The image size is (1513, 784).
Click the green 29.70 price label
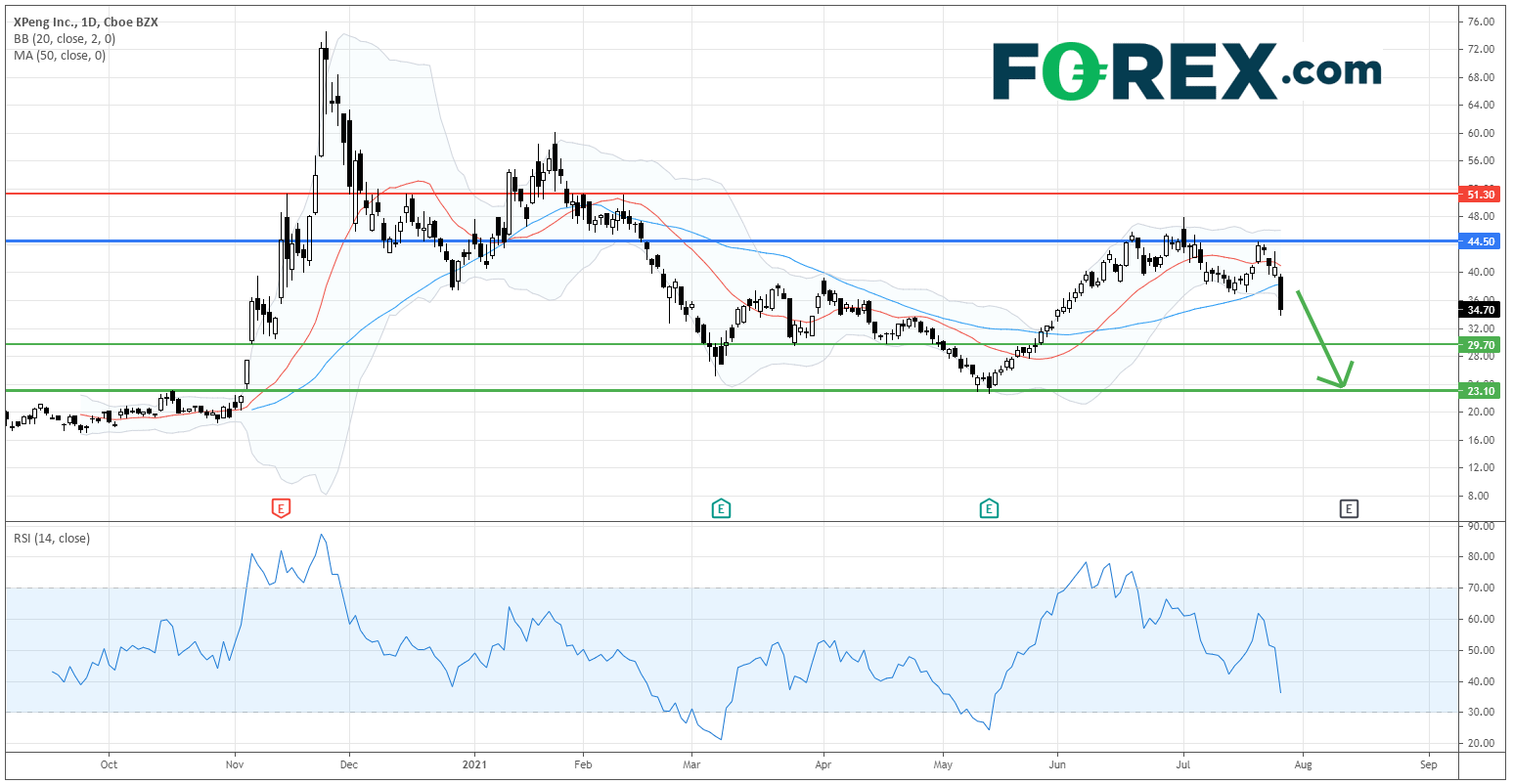tap(1478, 345)
